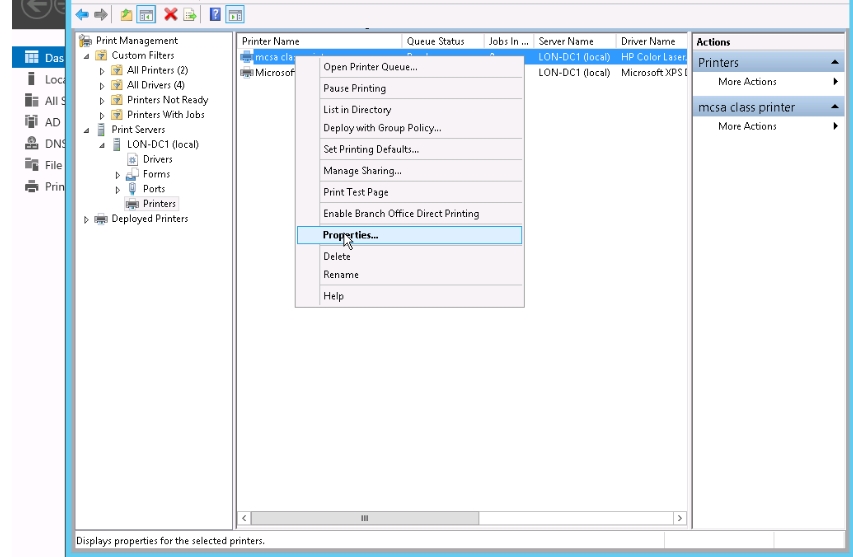
Task: Open Help via the question mark icon
Action: [215, 15]
